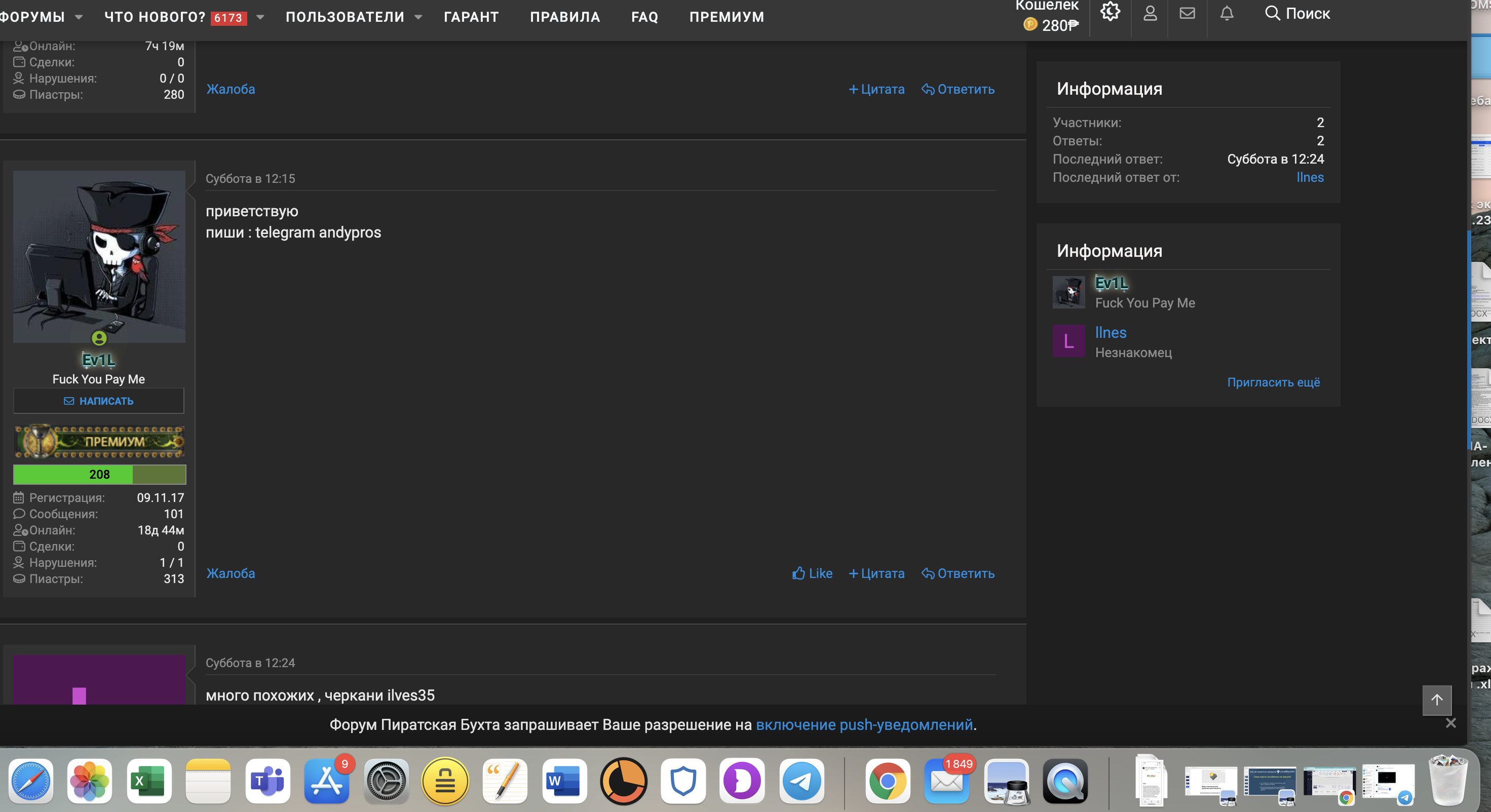Click the Поиск search button
This screenshot has width=1491, height=812.
[x=1297, y=13]
